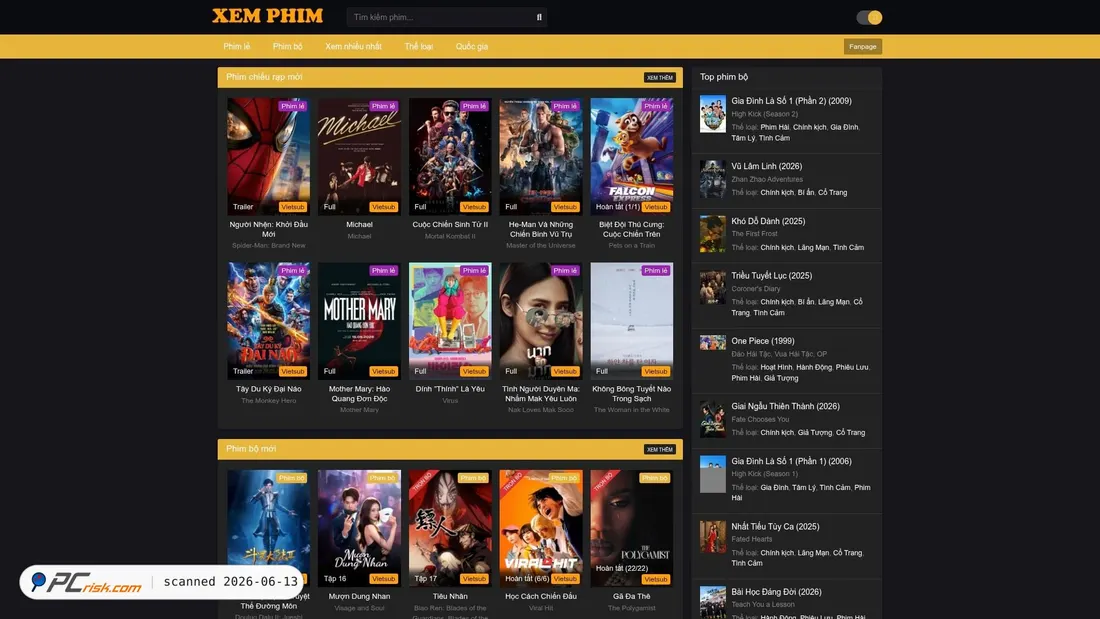Open Nhất Tiếu Tùy Ca (2025) thumbnail
1100x619 pixels.
coord(713,537)
